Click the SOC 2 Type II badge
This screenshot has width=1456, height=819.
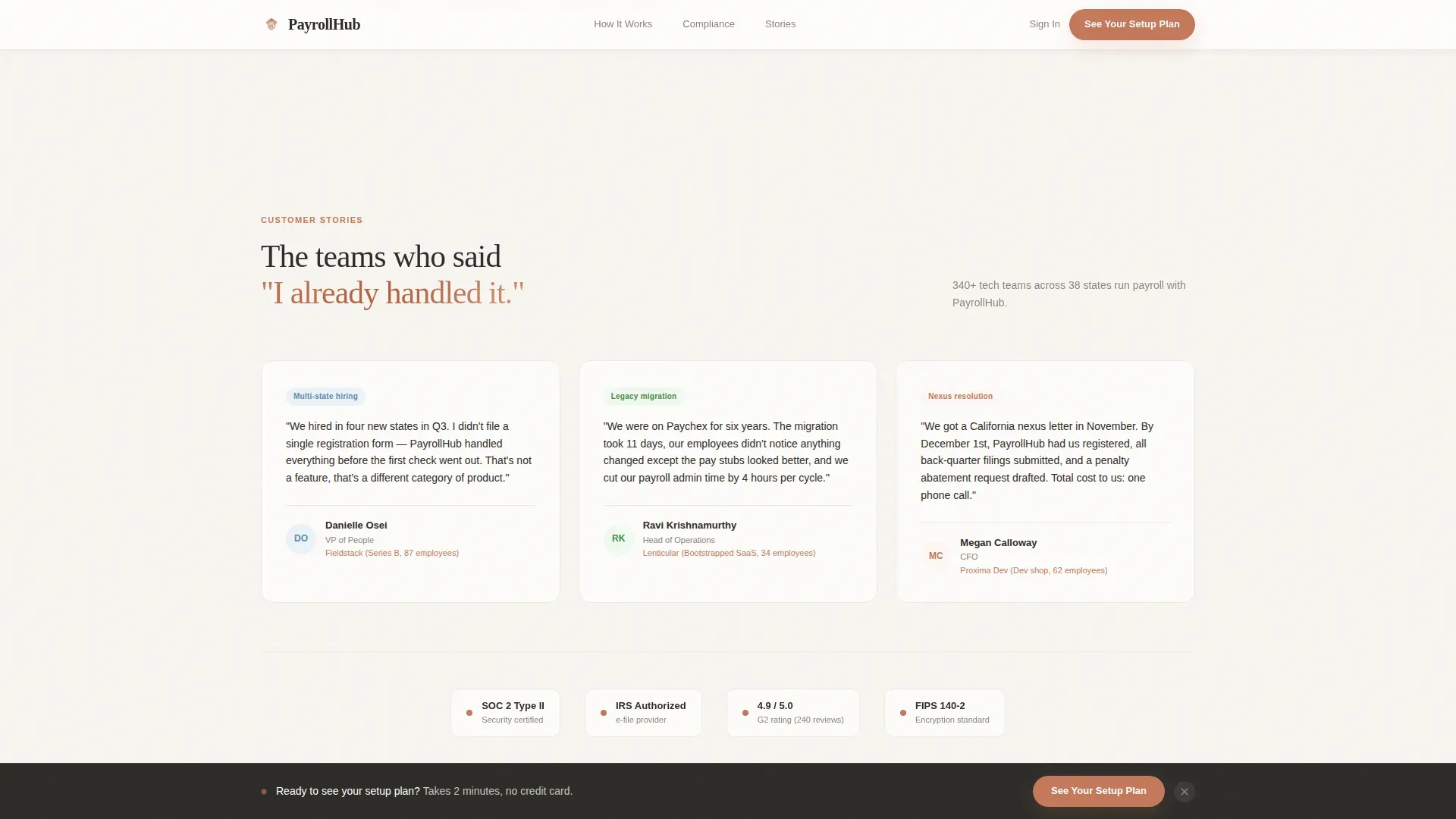click(x=505, y=713)
